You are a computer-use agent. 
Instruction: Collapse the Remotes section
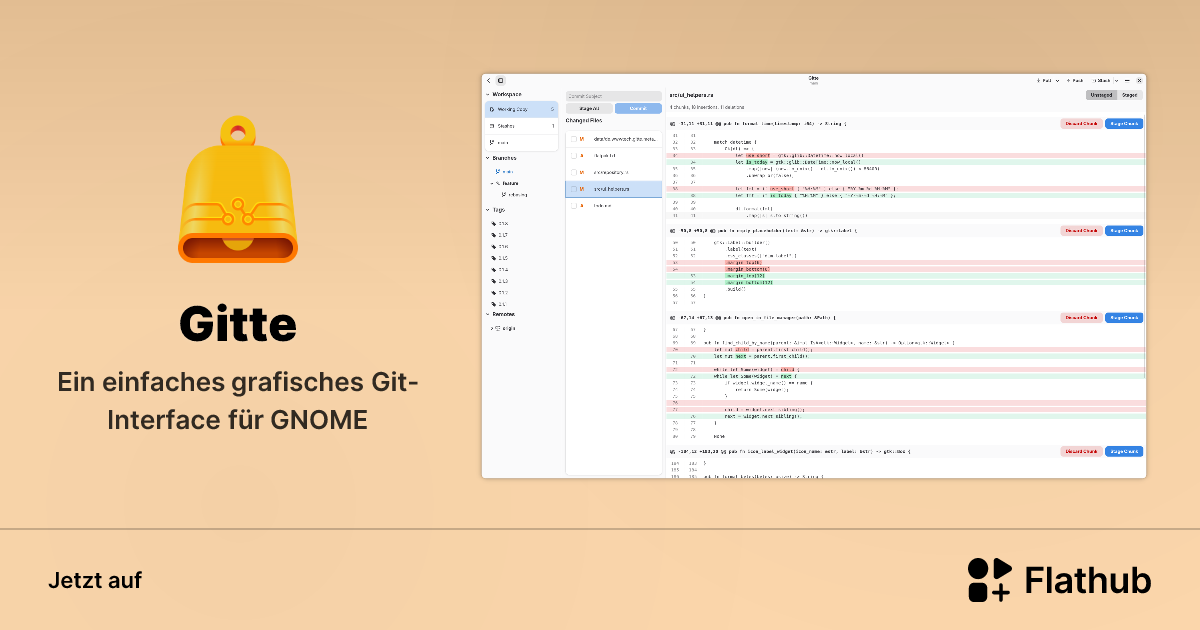(487, 315)
